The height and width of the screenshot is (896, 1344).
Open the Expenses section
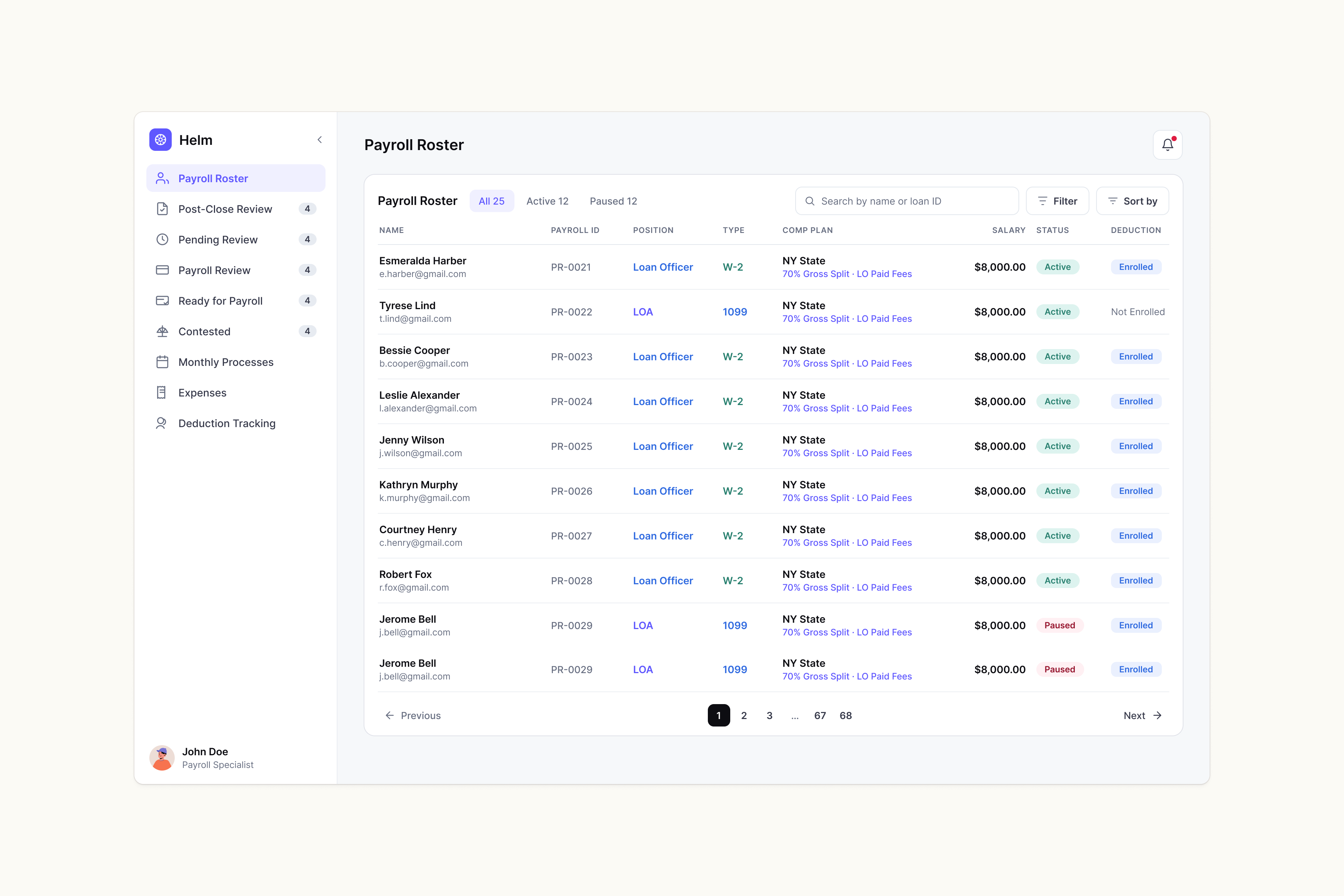click(x=236, y=393)
